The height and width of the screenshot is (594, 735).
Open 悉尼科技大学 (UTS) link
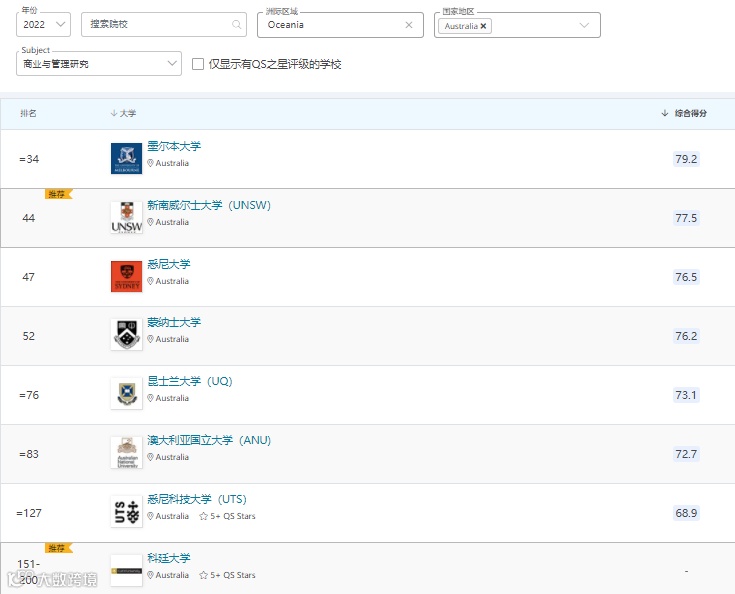pos(197,500)
